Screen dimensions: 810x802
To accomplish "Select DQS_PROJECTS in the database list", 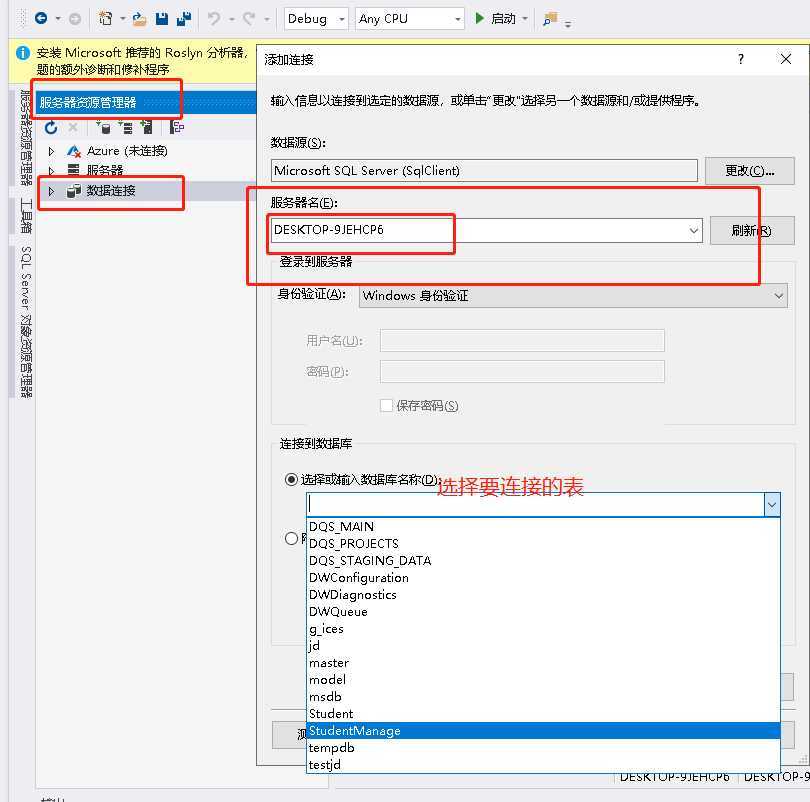I will (x=543, y=544).
